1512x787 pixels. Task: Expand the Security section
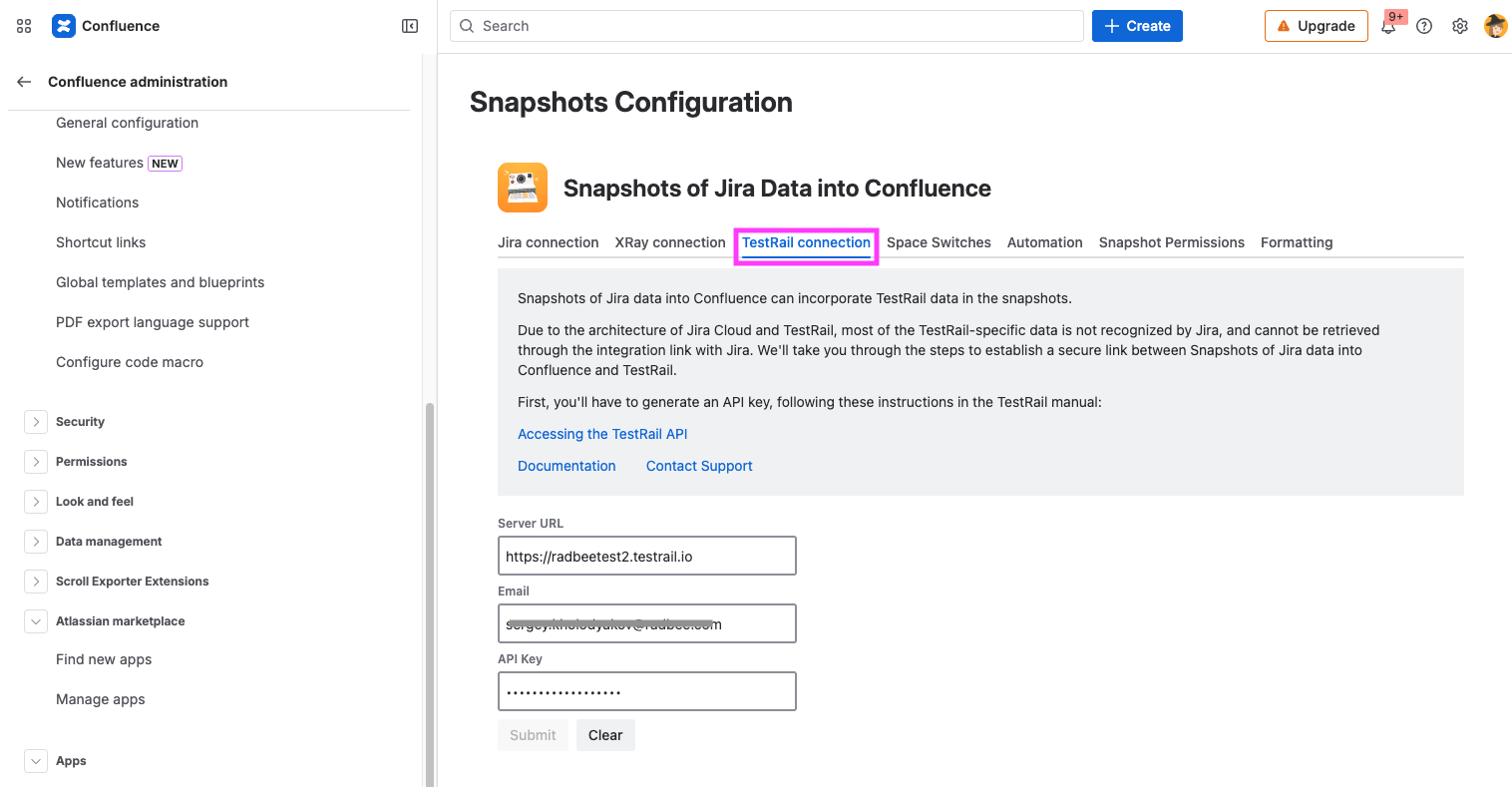click(x=36, y=422)
